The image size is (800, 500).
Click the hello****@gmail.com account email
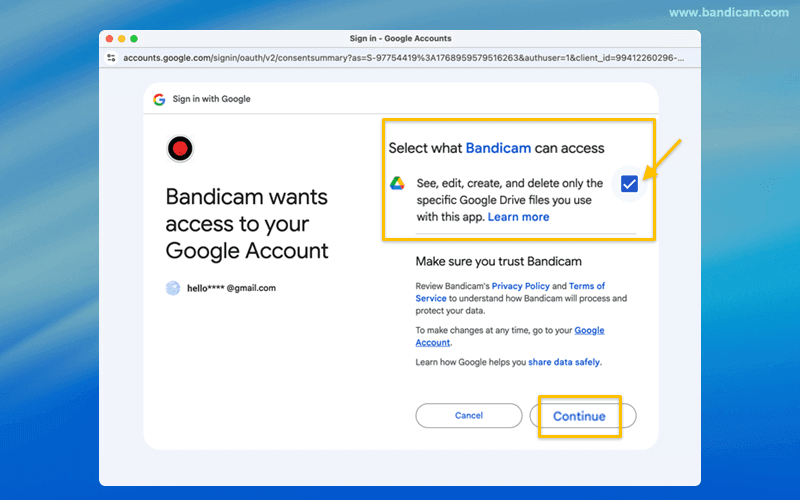click(231, 288)
